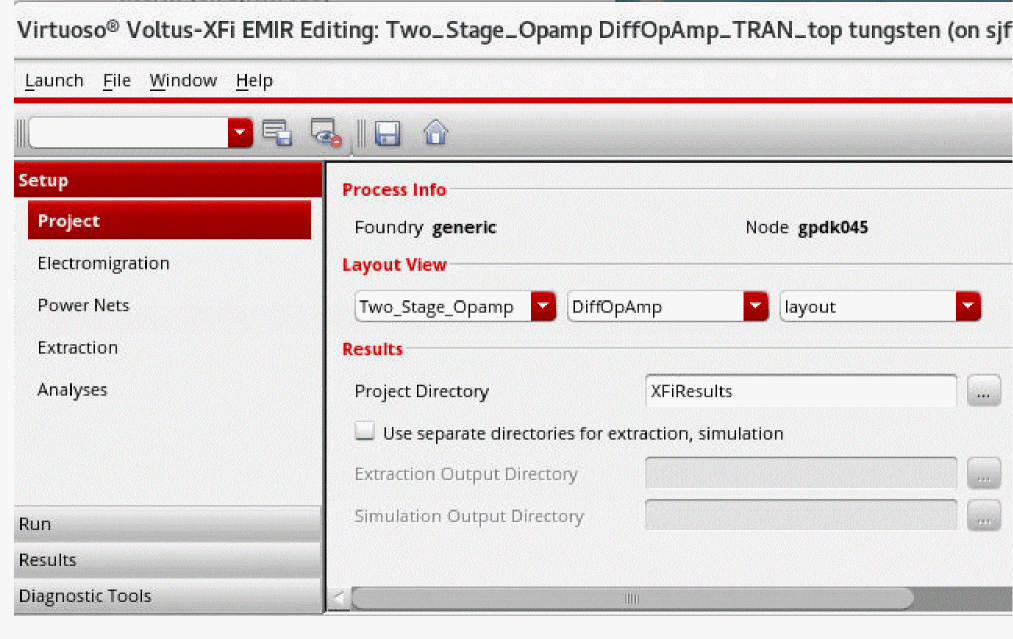
Task: Click the red Results heading in the form
Action: point(373,349)
